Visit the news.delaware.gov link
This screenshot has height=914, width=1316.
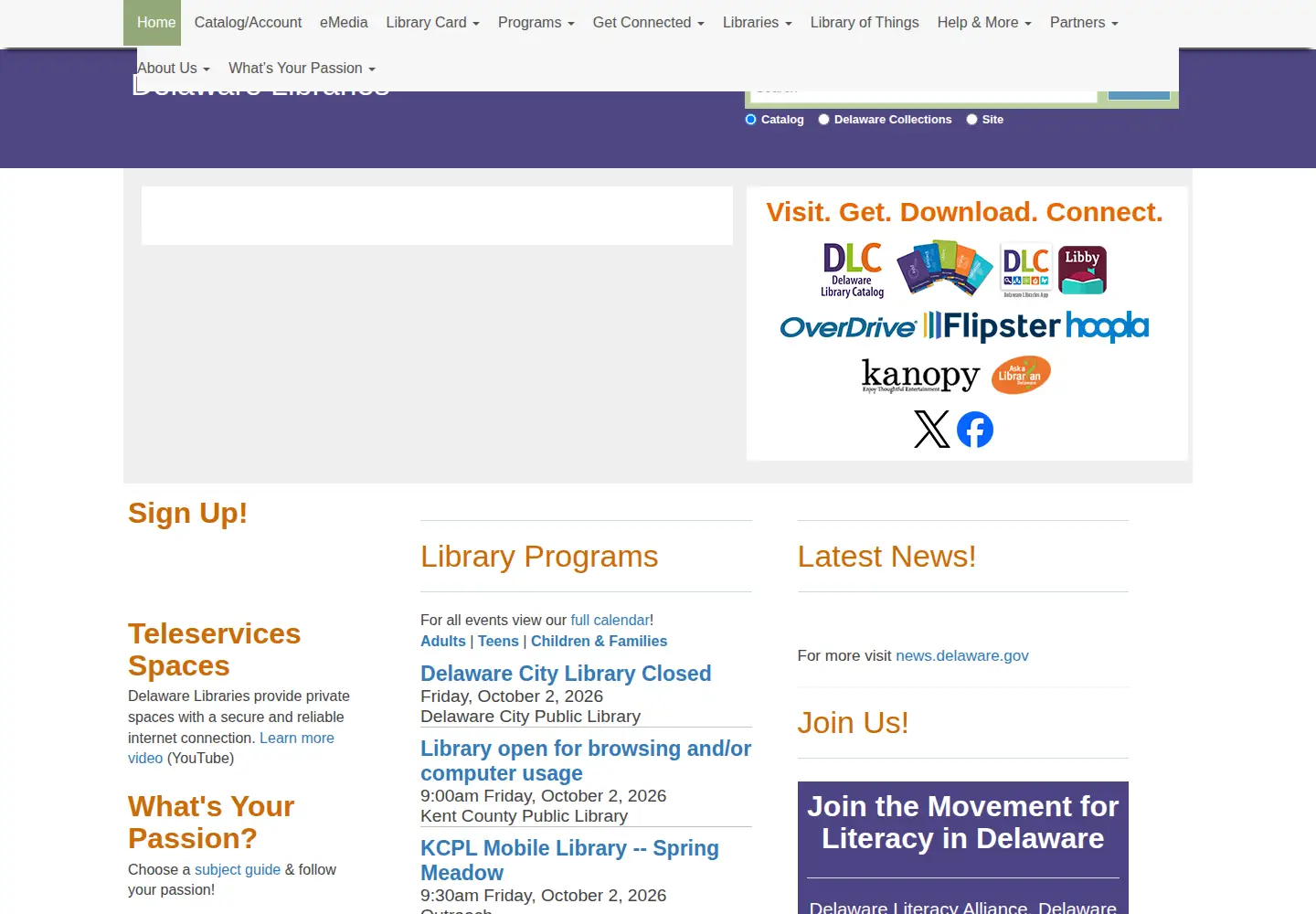click(x=962, y=656)
